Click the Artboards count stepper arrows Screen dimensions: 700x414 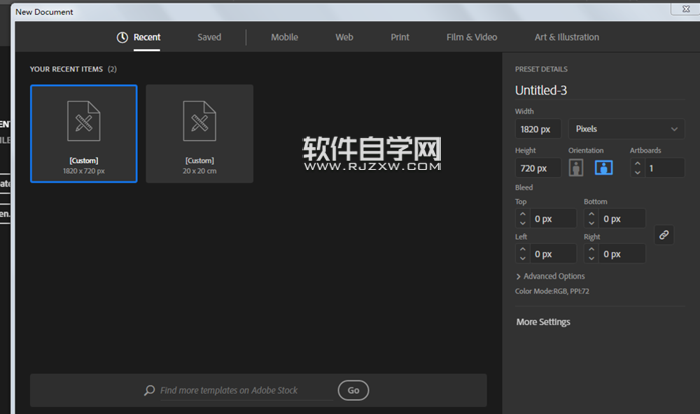click(x=637, y=168)
